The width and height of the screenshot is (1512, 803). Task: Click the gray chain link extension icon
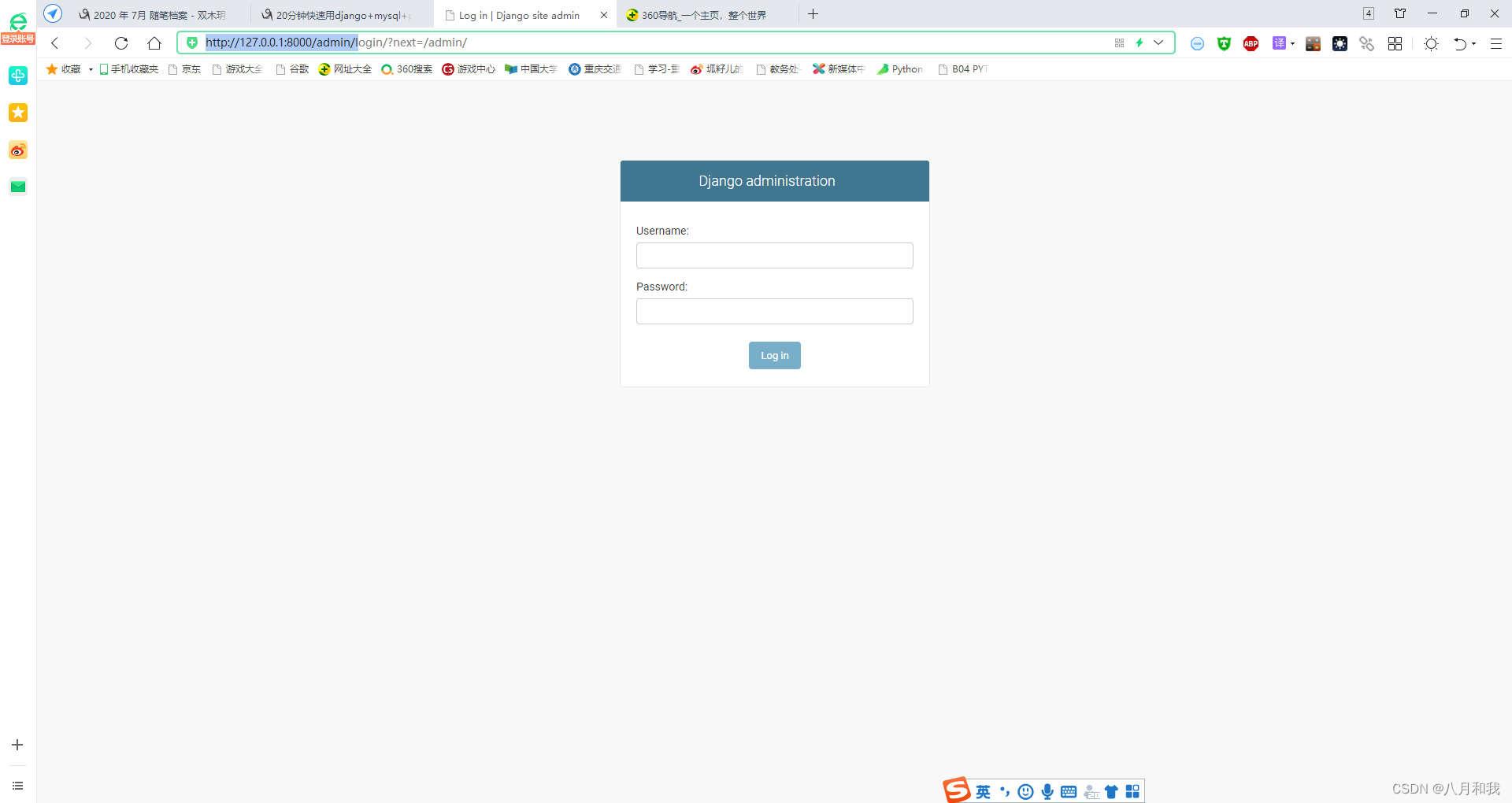tap(1366, 44)
